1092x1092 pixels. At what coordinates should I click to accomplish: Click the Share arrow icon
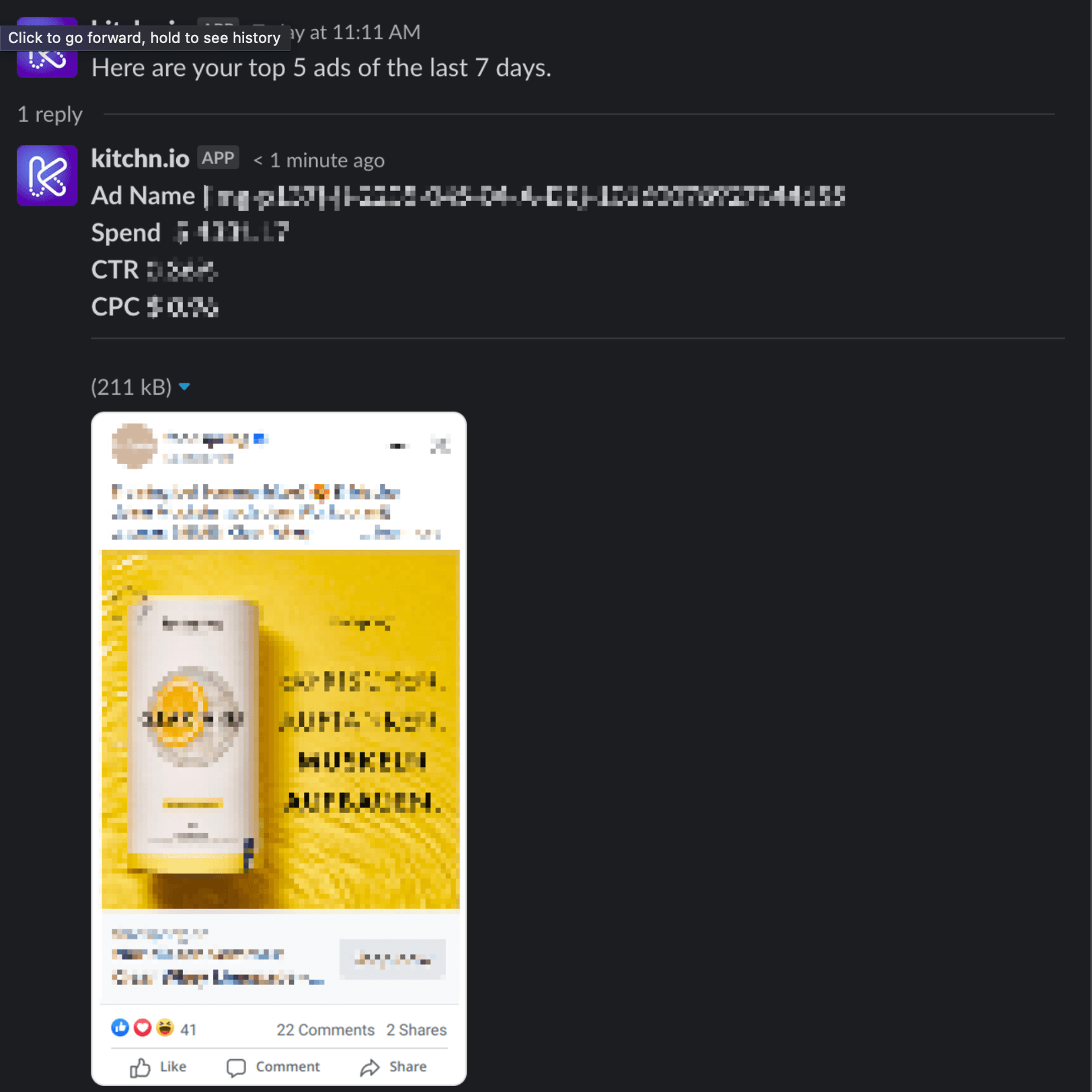(370, 1068)
